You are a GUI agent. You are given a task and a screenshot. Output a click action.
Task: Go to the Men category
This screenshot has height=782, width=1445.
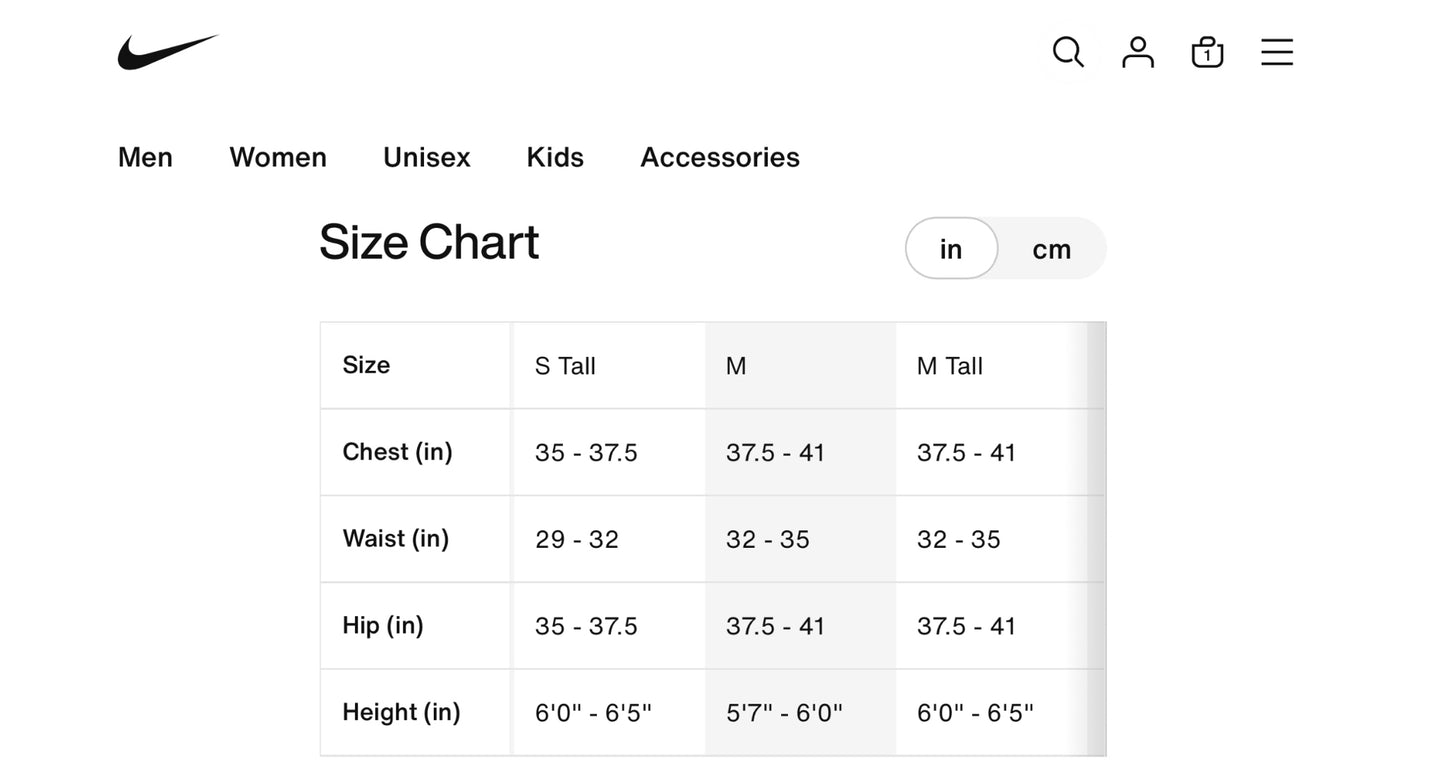pos(145,158)
